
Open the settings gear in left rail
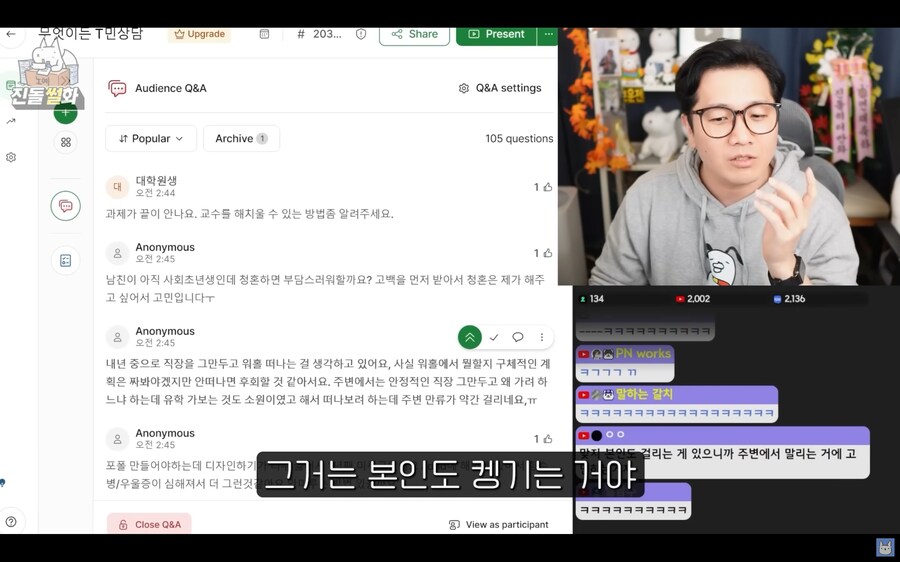pos(11,157)
